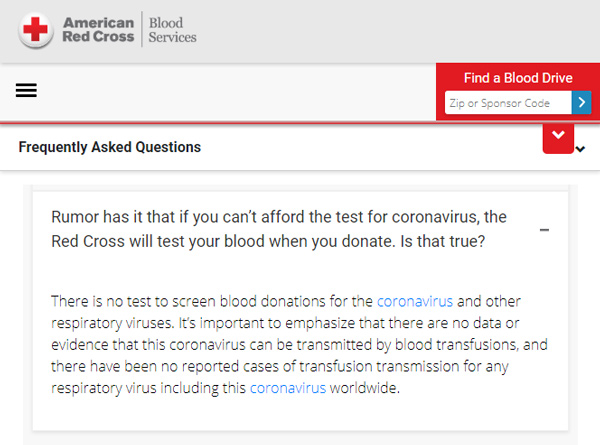Submit zip code with blue arrow button
The width and height of the screenshot is (600, 445).
(581, 102)
